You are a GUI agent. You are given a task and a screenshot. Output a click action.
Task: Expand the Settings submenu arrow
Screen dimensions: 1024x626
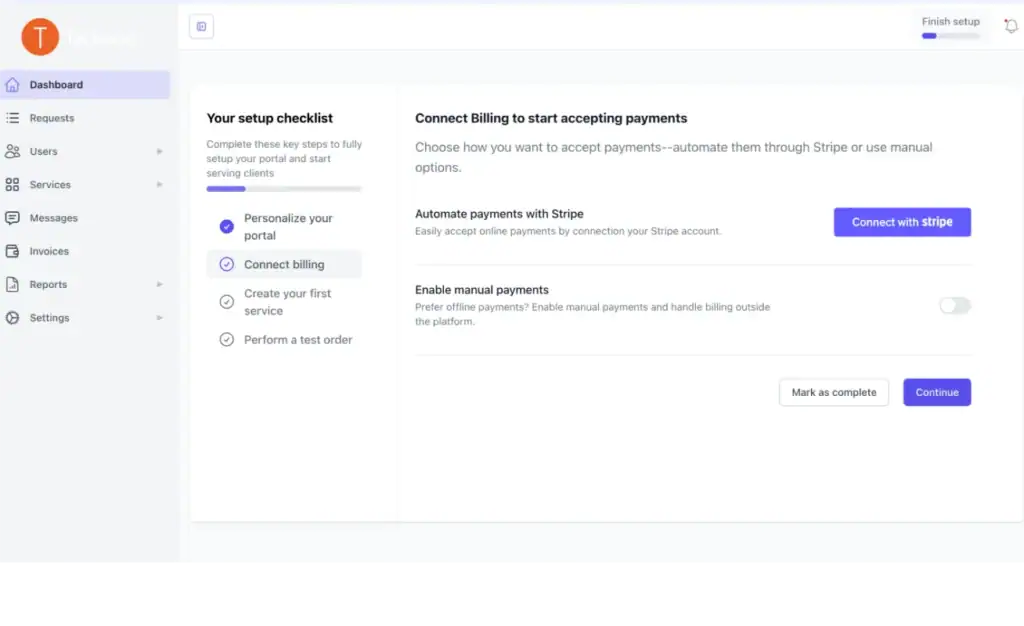click(x=160, y=318)
